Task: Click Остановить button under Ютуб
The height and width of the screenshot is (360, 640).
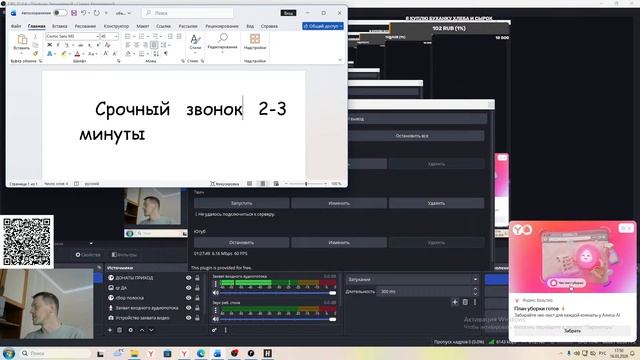Action: 241,242
